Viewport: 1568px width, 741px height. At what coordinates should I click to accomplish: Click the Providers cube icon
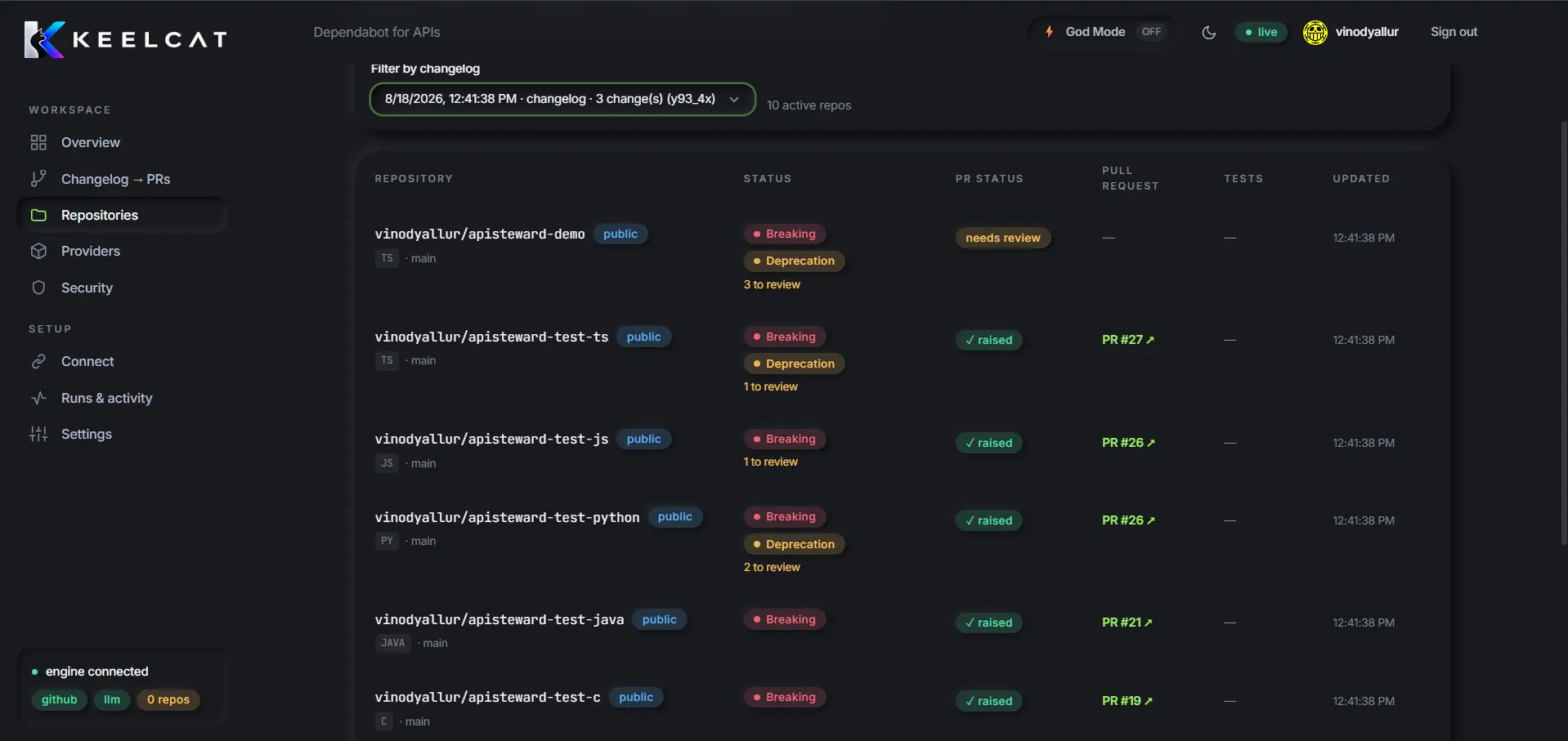[38, 252]
